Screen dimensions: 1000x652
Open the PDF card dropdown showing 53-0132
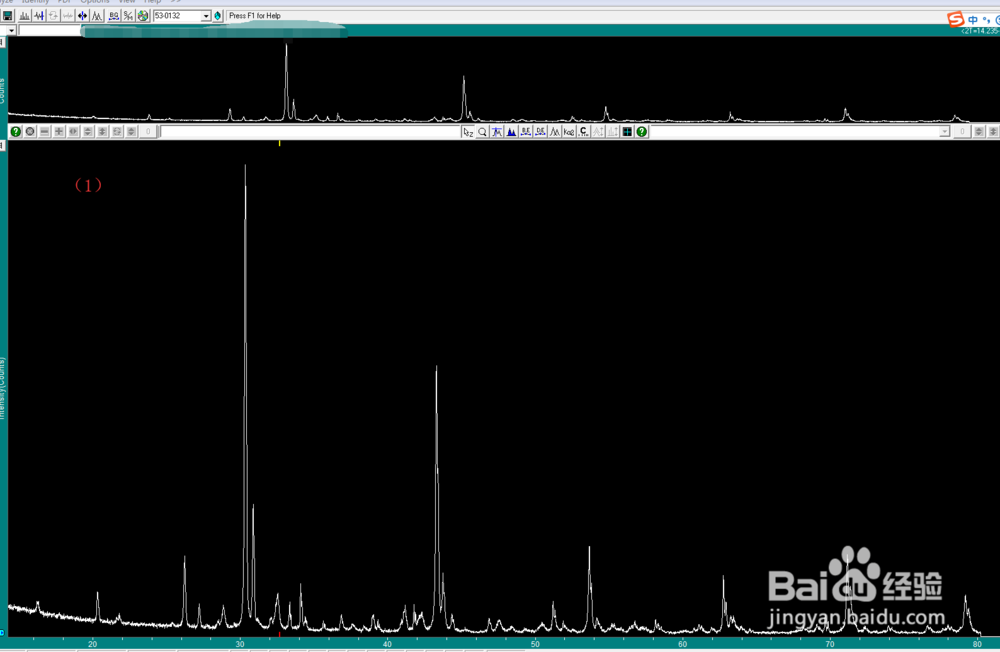click(x=205, y=16)
